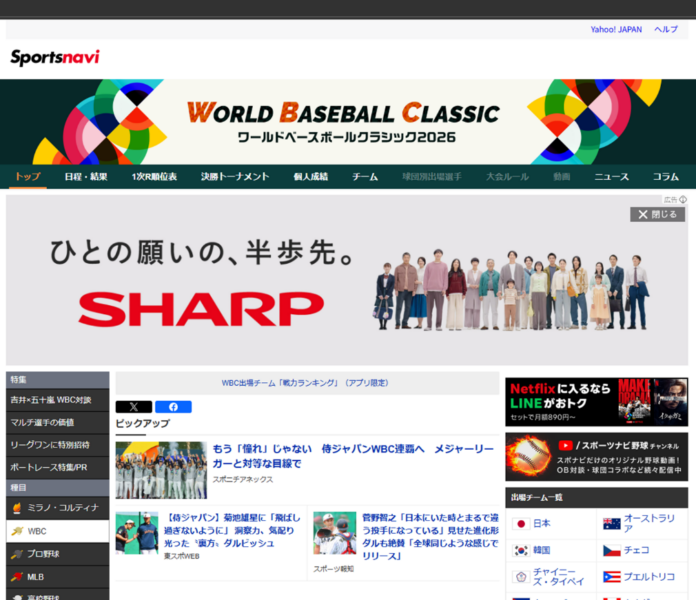
Task: Switch to the 日程・結果 tab
Action: tap(86, 177)
